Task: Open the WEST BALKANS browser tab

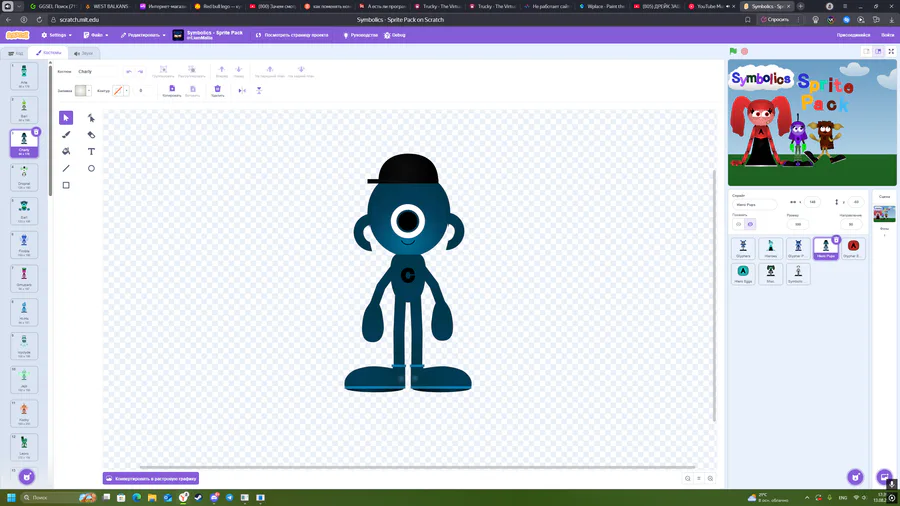Action: 107,6
